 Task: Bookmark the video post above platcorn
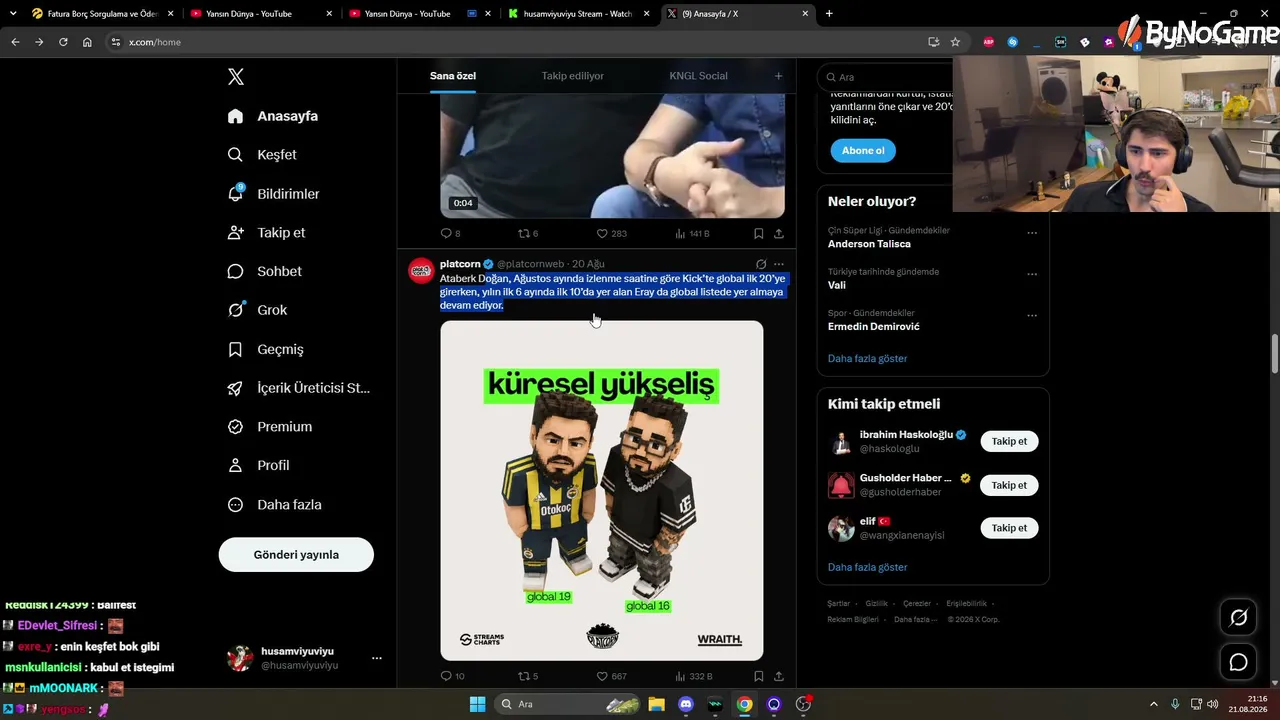(x=759, y=233)
